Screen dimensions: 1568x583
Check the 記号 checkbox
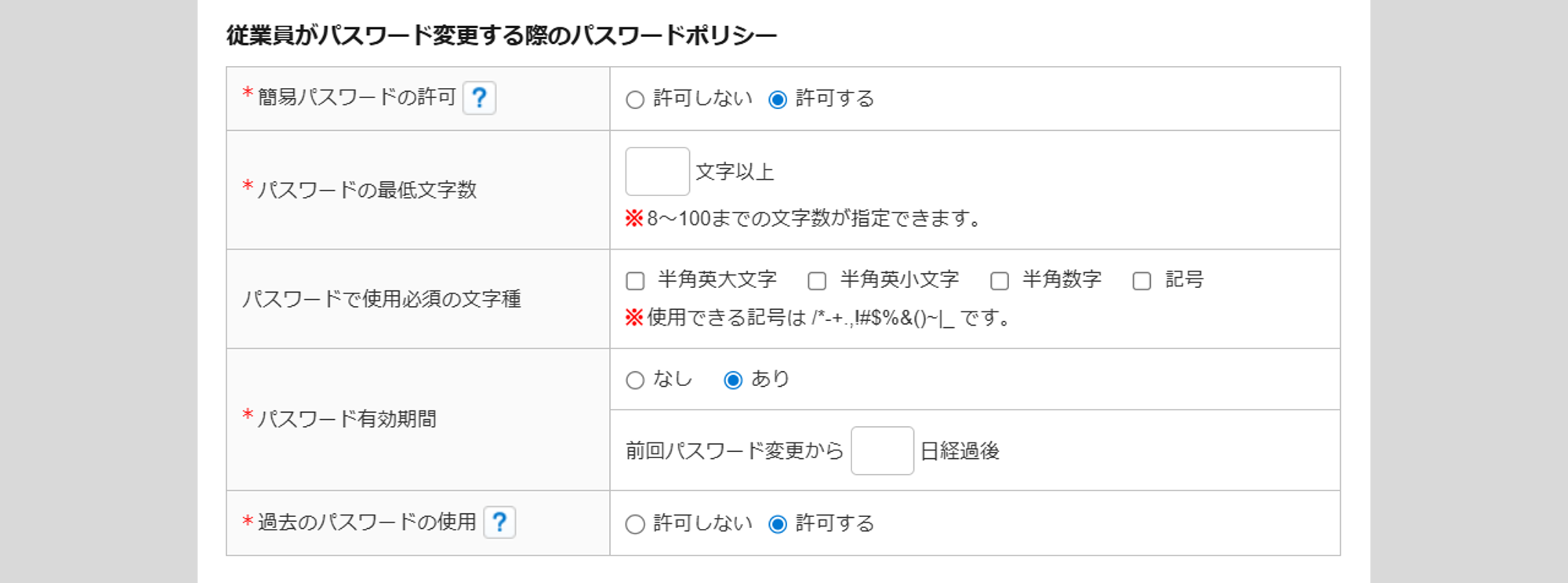coord(1142,281)
